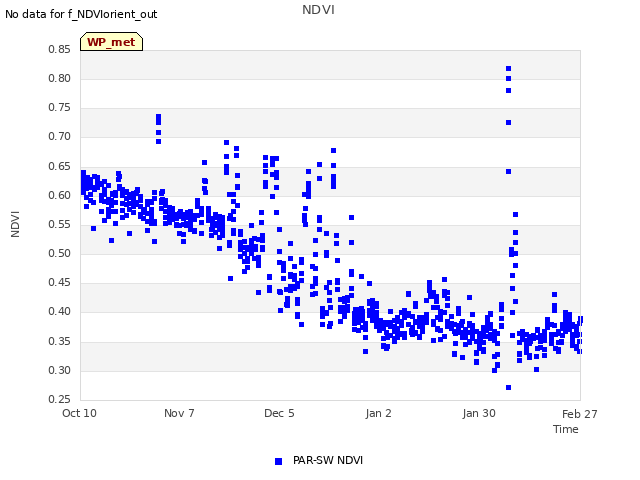The height and width of the screenshot is (480, 640).
Task: Click the 0.75 y-axis tick label
Action: pyautogui.click(x=59, y=107)
